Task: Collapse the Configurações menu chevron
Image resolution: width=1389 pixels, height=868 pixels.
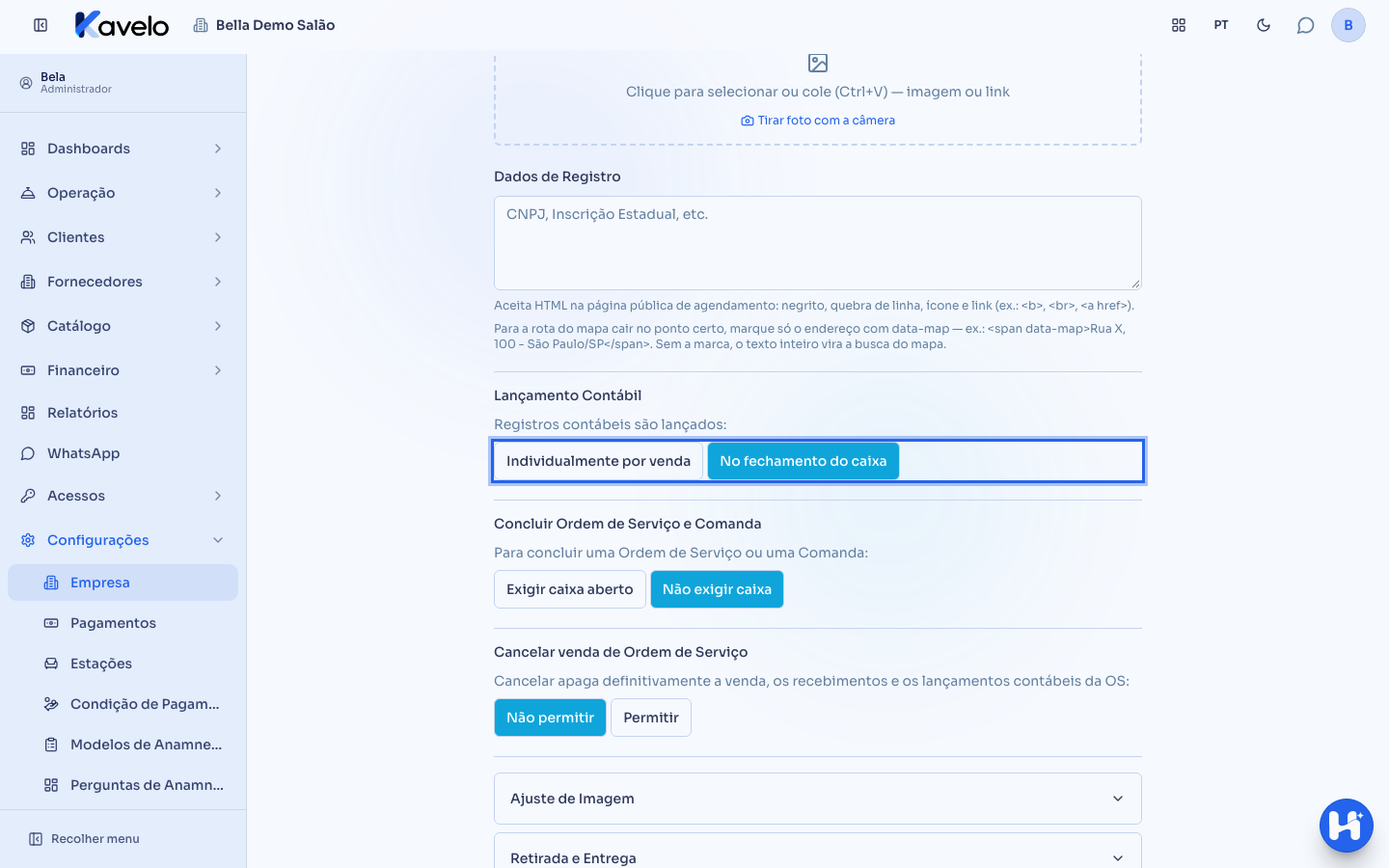Action: pos(218,540)
